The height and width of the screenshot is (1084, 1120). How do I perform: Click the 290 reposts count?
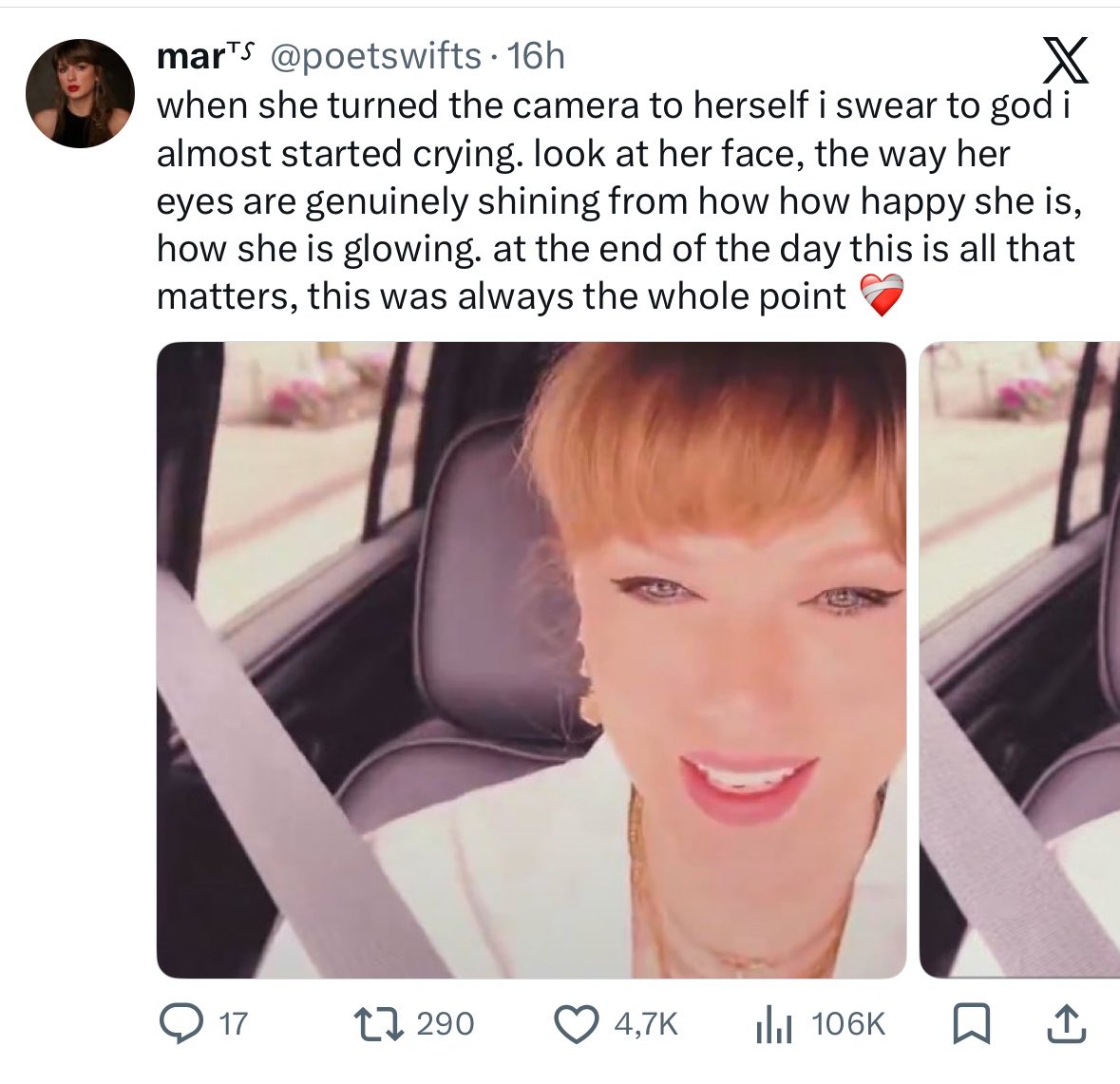click(x=445, y=1024)
